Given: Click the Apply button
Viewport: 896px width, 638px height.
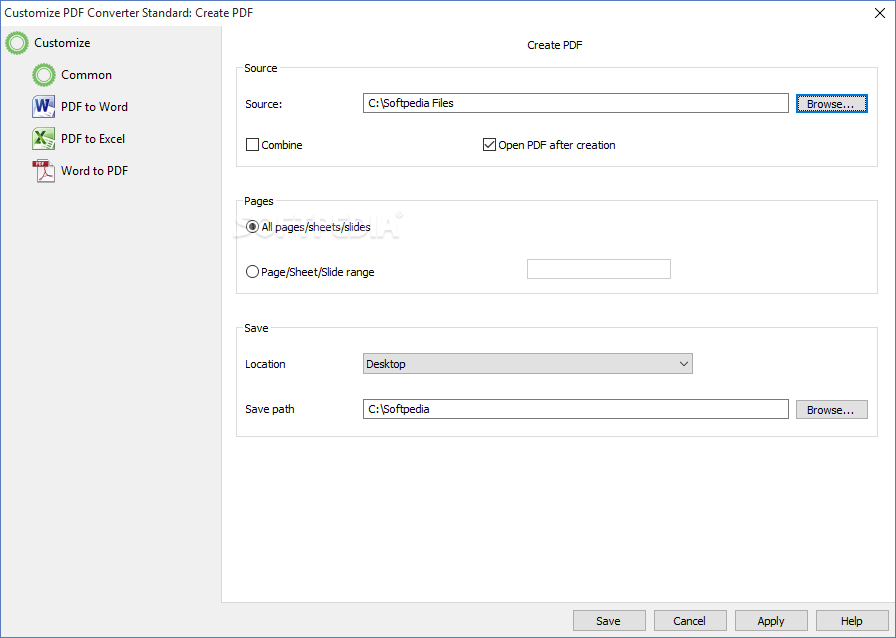Looking at the screenshot, I should coord(771,621).
